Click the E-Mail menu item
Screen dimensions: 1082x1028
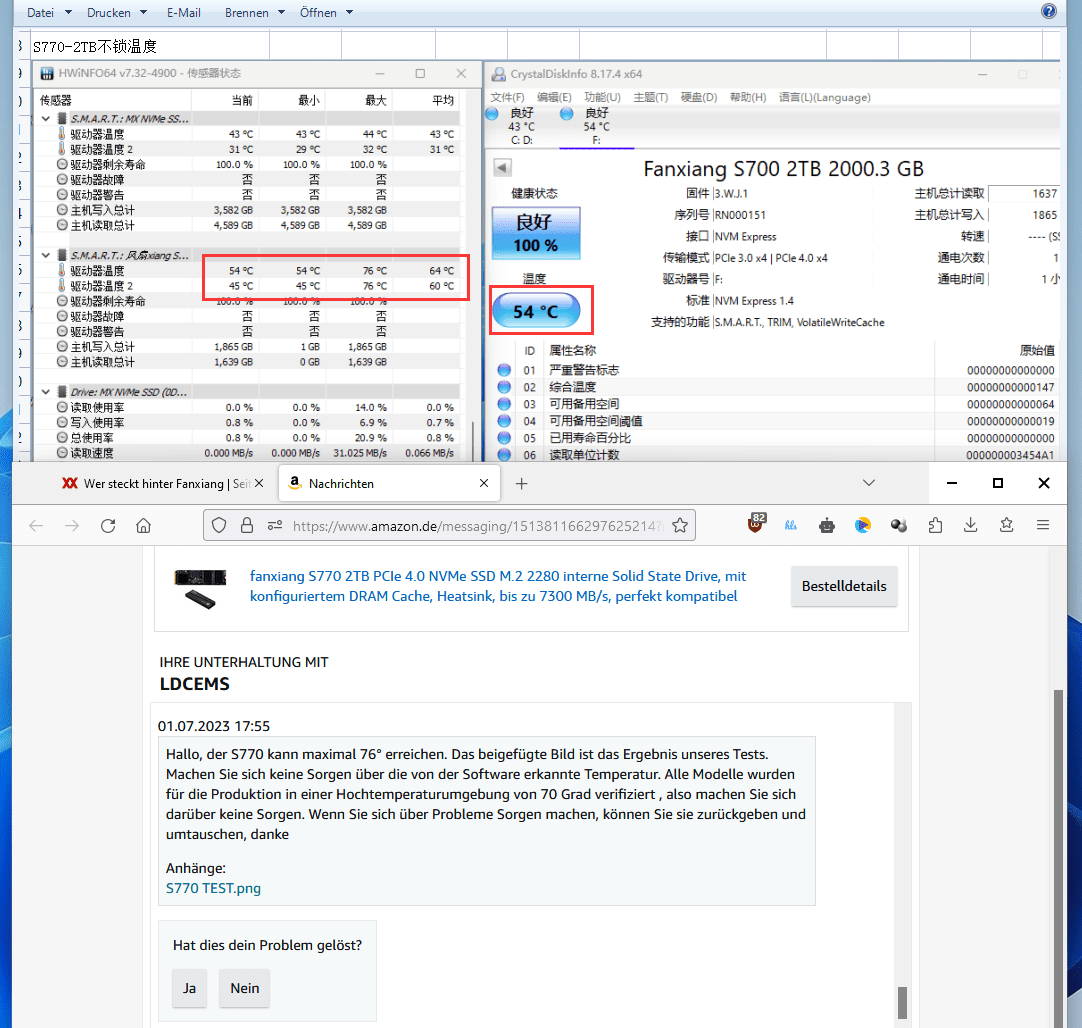184,12
